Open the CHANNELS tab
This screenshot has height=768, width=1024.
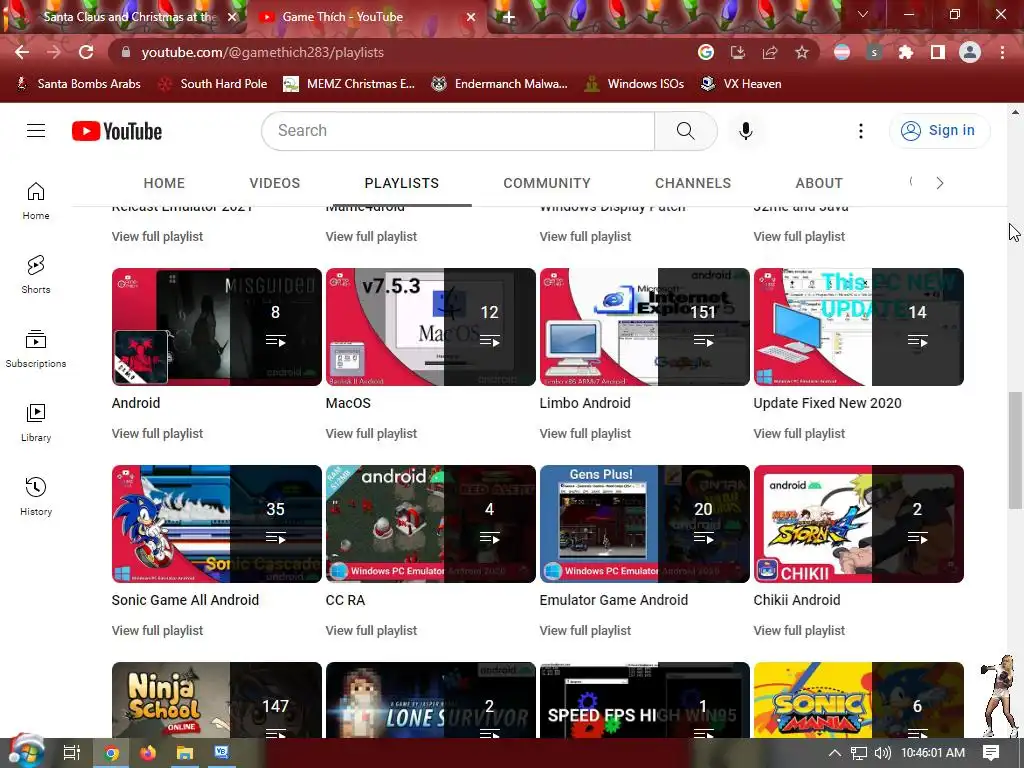coord(693,184)
